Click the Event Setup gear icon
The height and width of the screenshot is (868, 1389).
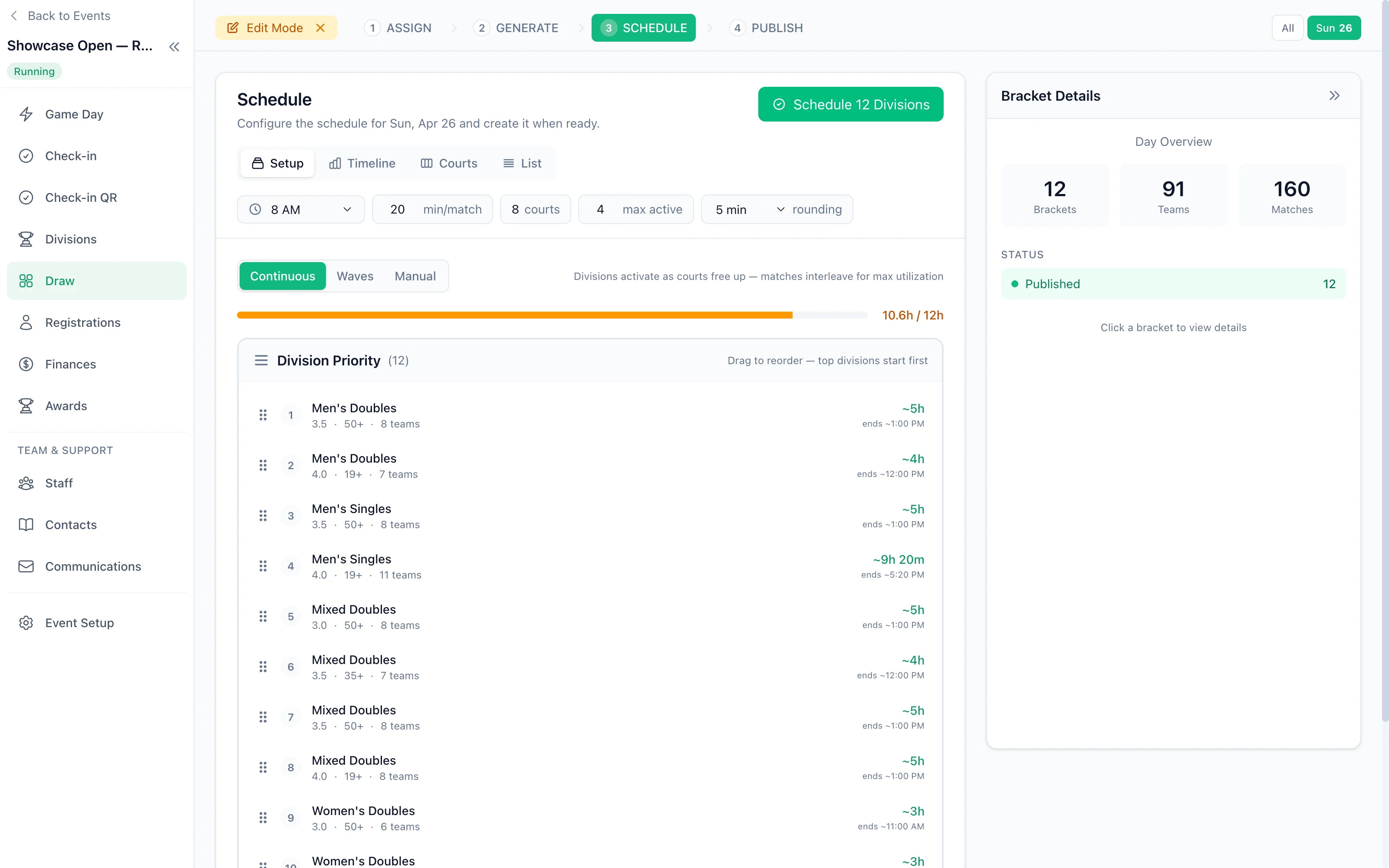(26, 623)
